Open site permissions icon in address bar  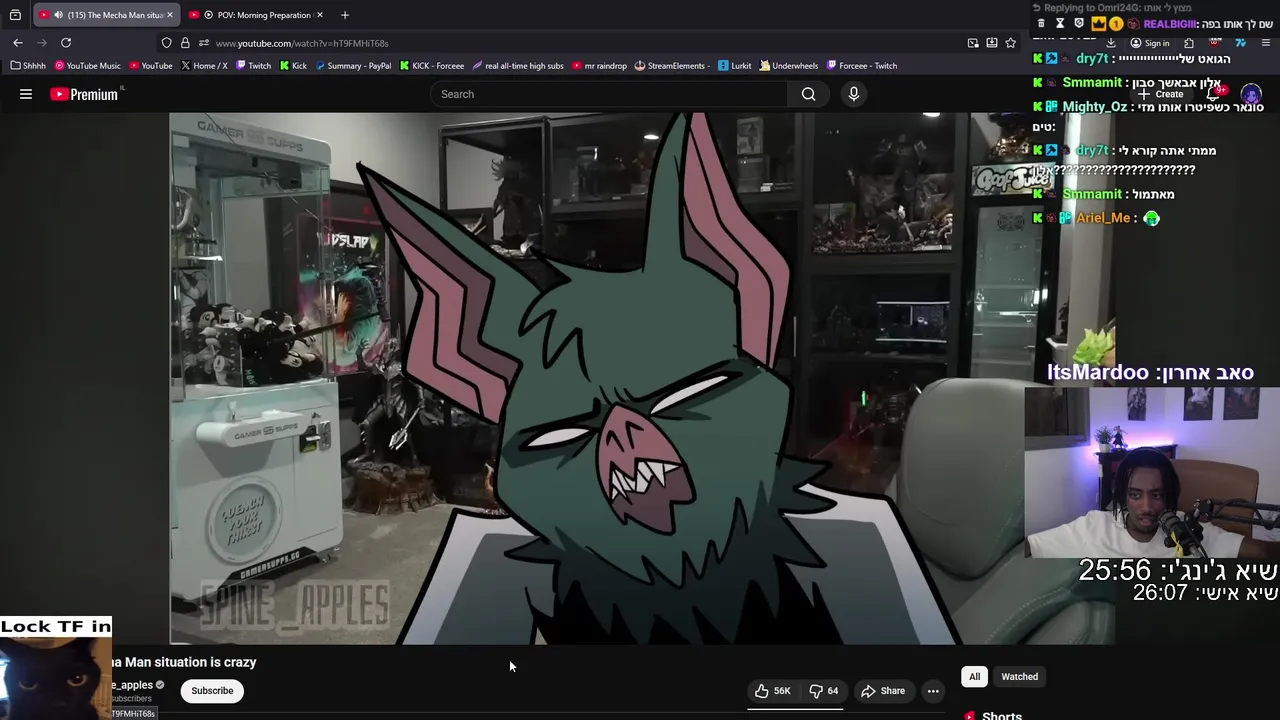(203, 43)
